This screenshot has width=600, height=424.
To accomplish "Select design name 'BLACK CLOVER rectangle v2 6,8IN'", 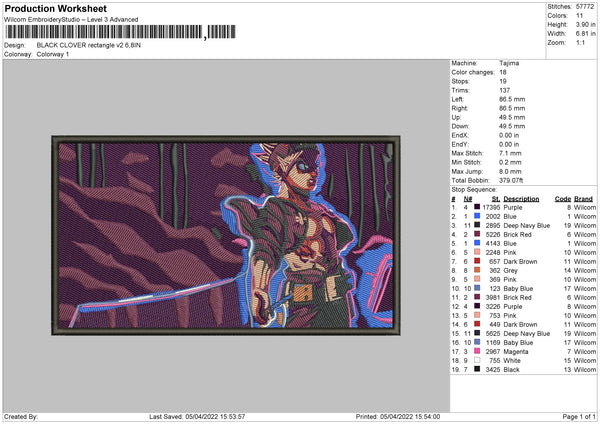I will click(89, 45).
